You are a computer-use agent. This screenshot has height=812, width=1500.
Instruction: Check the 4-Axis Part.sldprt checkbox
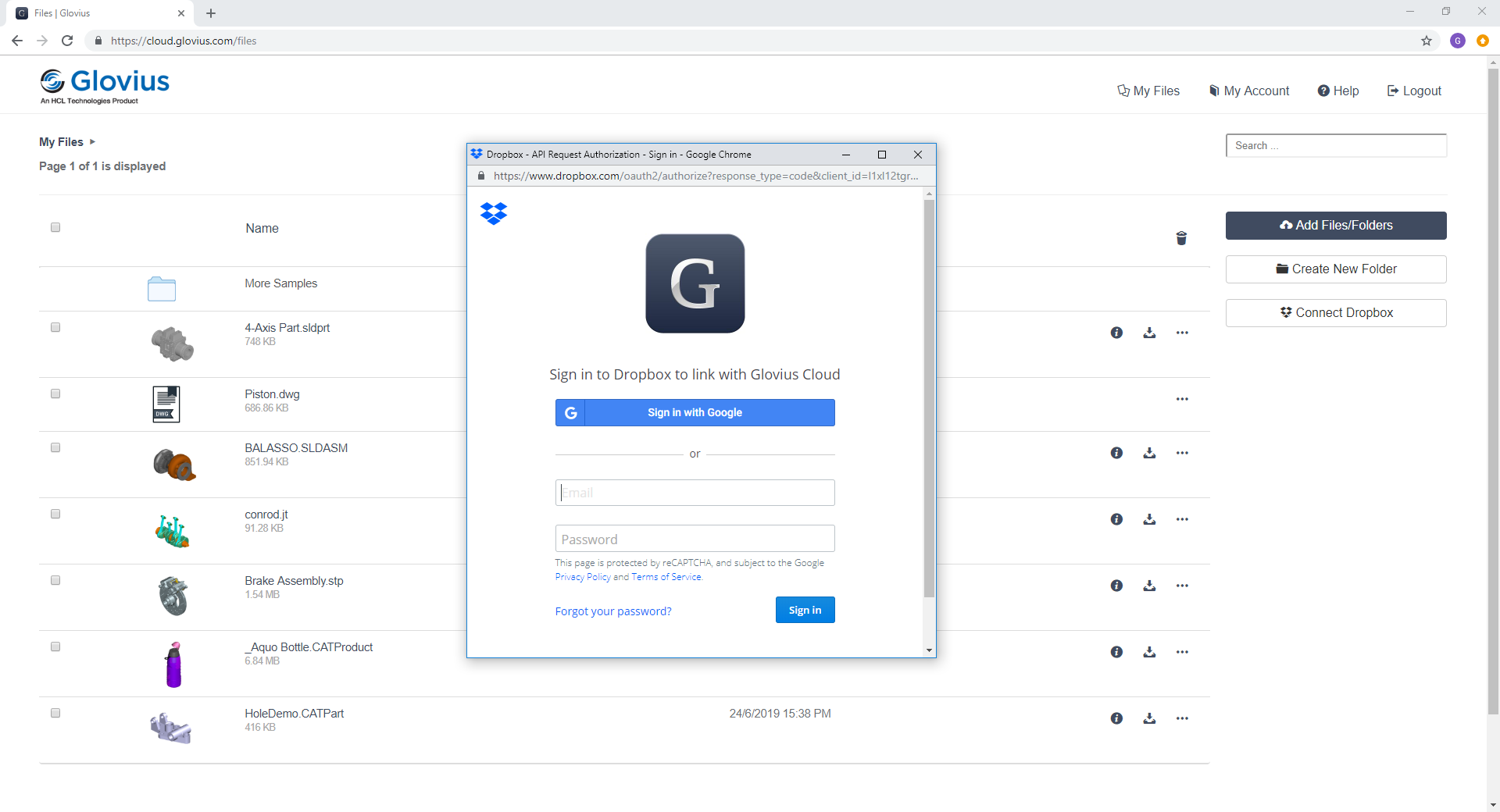pos(55,327)
